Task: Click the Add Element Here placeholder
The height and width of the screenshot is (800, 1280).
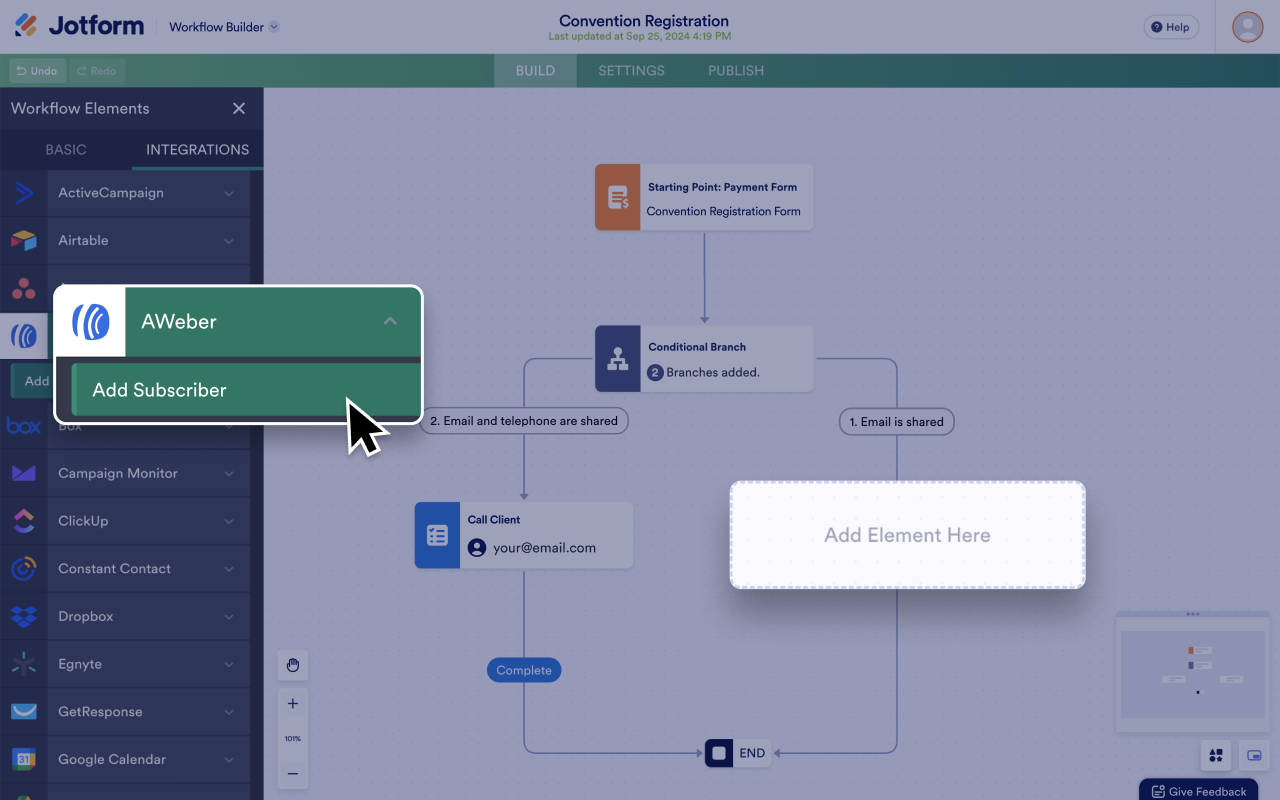Action: coord(907,535)
